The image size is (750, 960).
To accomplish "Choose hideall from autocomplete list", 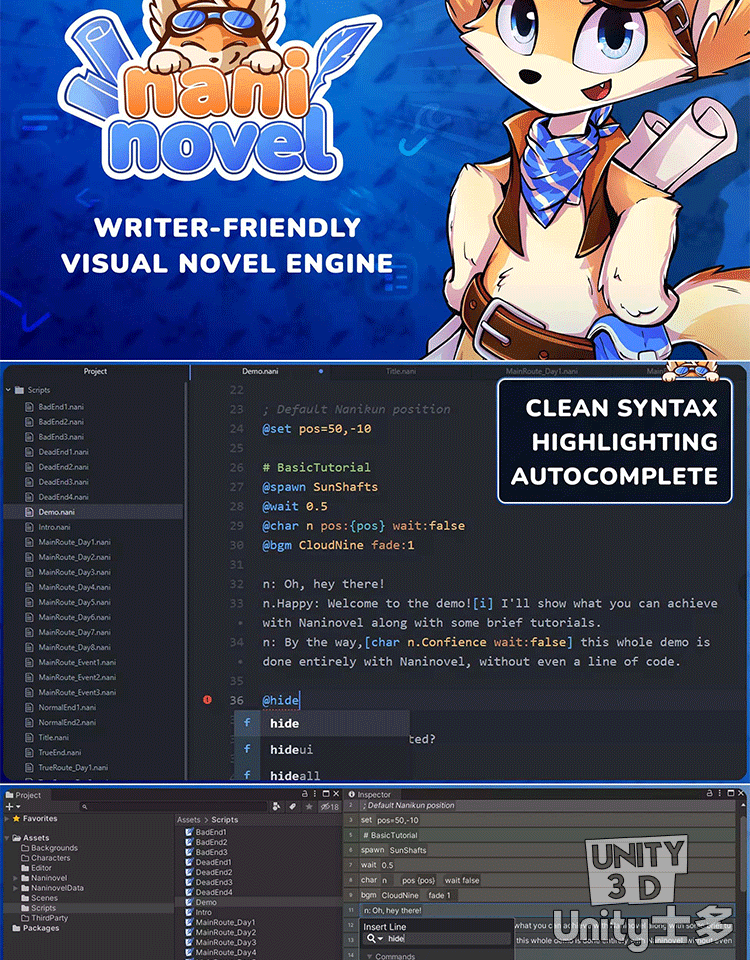I will (322, 774).
